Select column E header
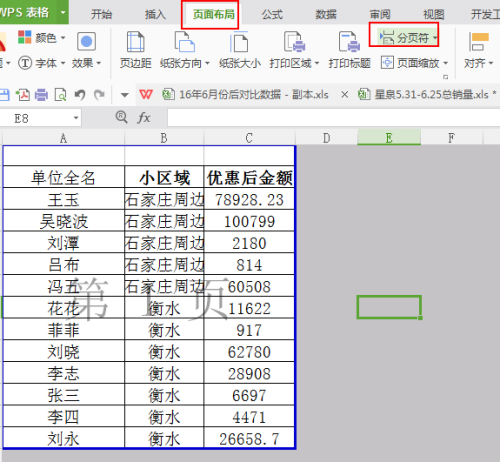 pyautogui.click(x=389, y=138)
